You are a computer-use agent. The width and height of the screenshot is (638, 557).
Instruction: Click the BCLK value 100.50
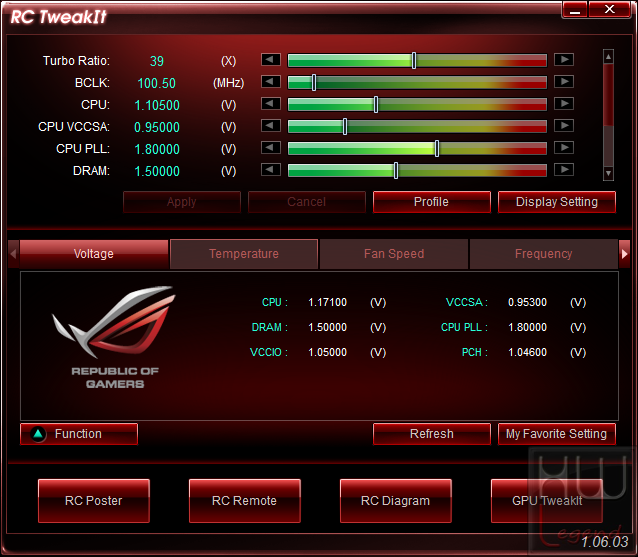click(157, 83)
